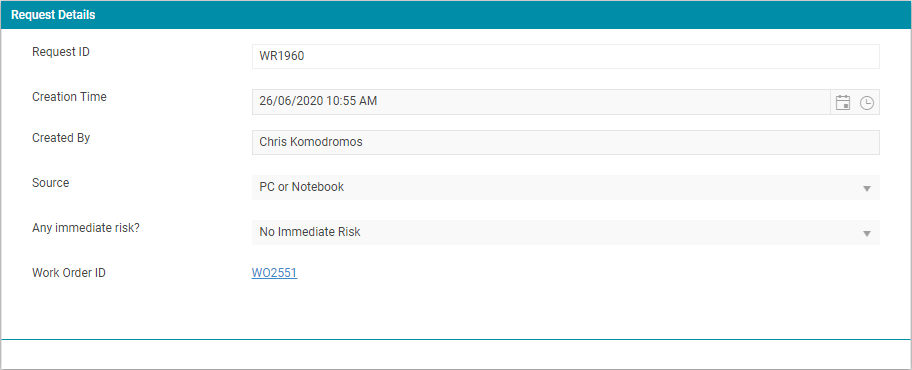
Task: Click the Work Order ID label
Action: [x=69, y=272]
